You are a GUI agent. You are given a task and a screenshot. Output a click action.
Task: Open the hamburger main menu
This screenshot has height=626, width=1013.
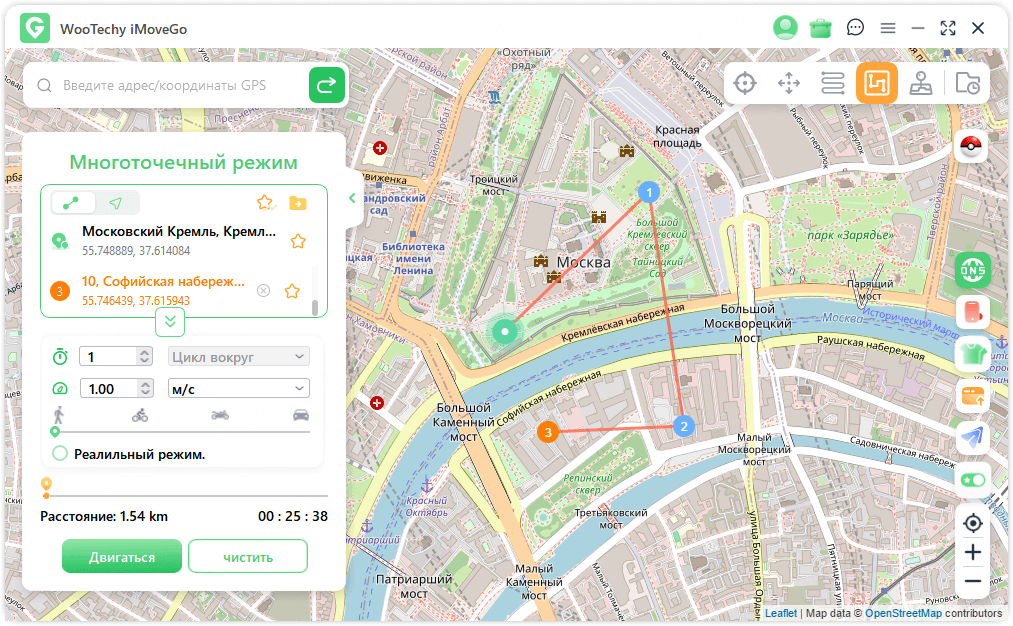click(x=887, y=28)
